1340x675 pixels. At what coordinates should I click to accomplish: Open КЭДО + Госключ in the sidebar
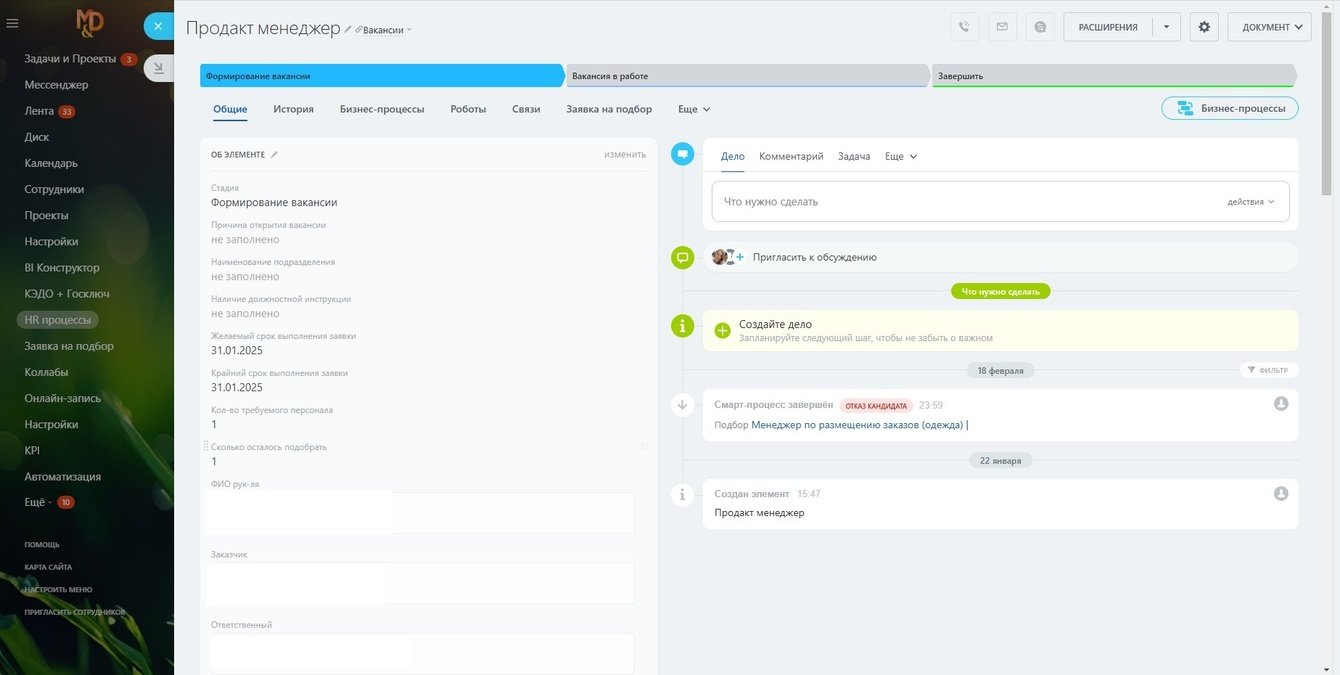(x=67, y=294)
